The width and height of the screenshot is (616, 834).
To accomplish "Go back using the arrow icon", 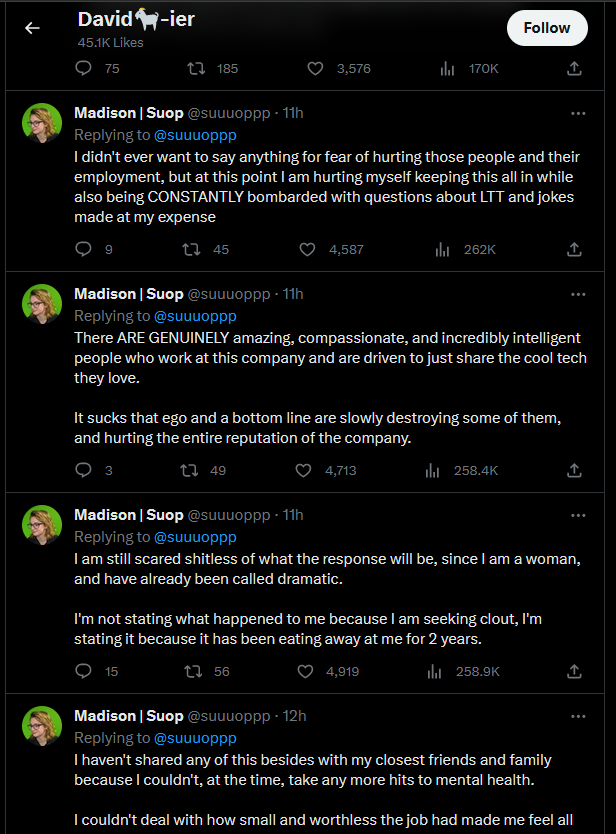I will click(x=32, y=28).
